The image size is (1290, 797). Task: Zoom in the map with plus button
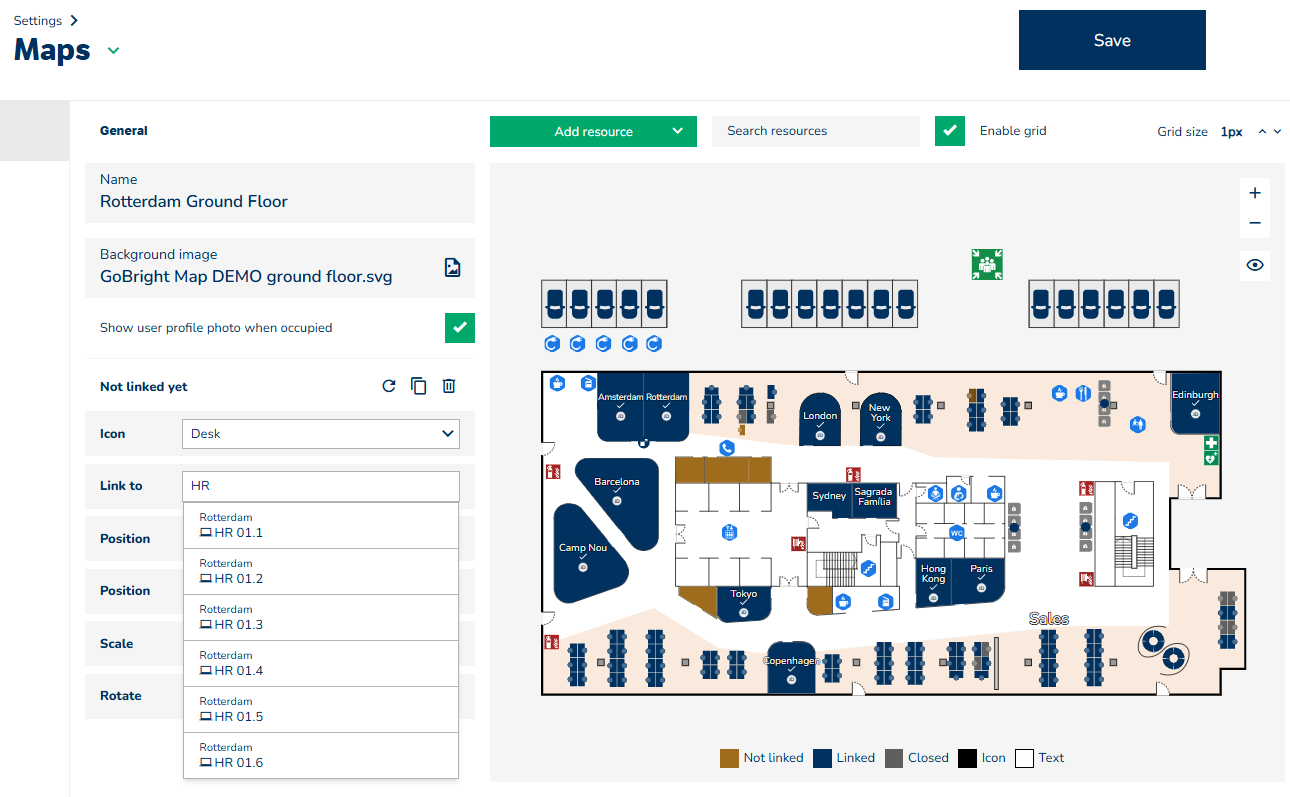[1255, 193]
